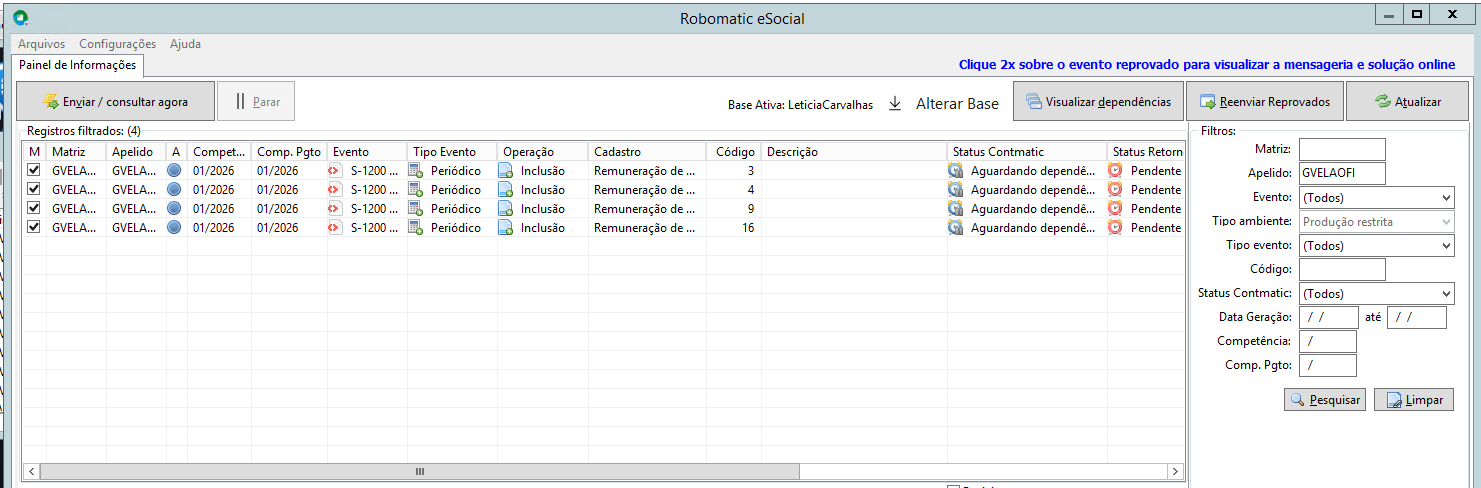Screen dimensions: 1481x488
Task: Click the Apelido filter field GVELAOFI
Action: coord(1342,173)
